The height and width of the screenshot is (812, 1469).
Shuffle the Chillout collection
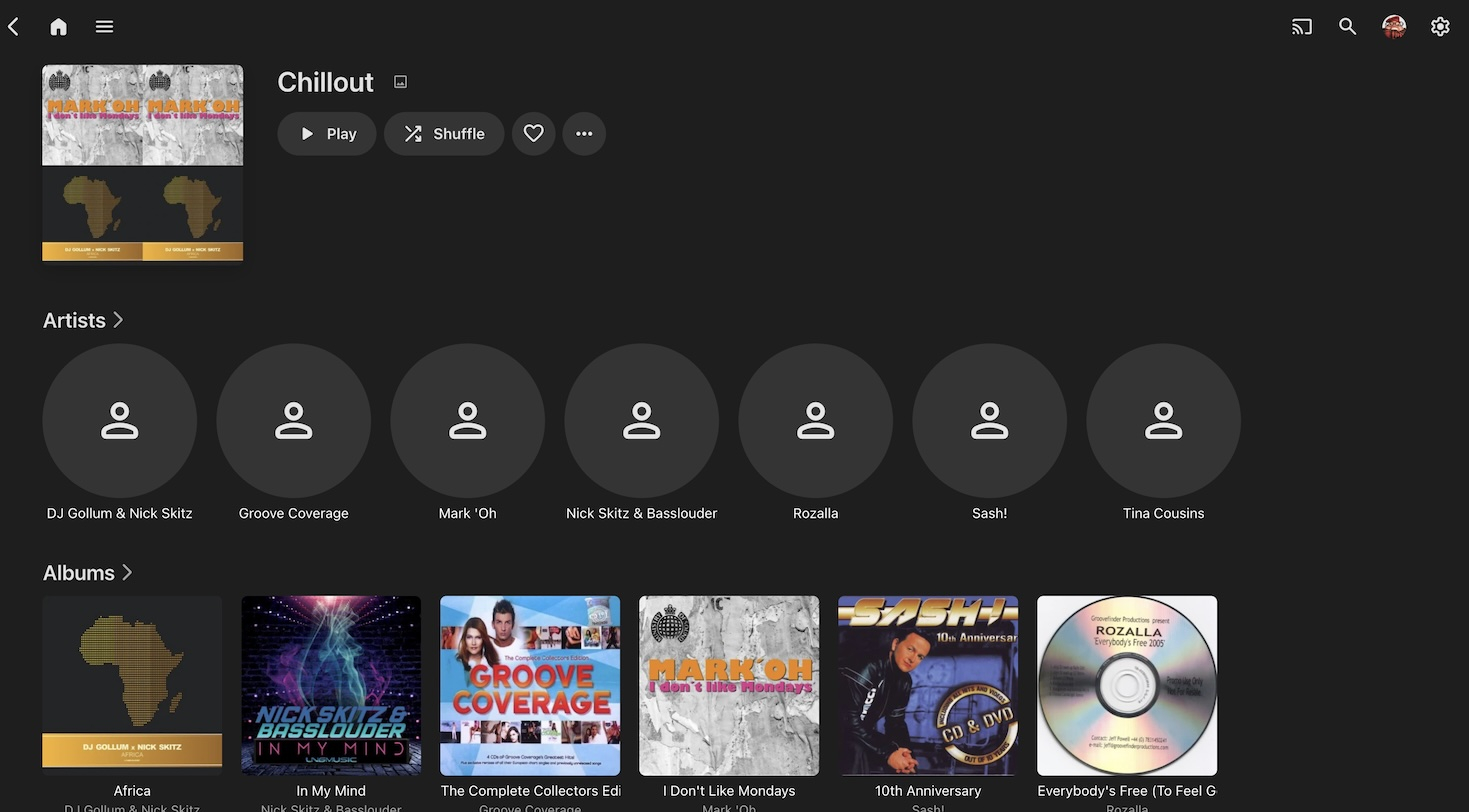pos(444,134)
